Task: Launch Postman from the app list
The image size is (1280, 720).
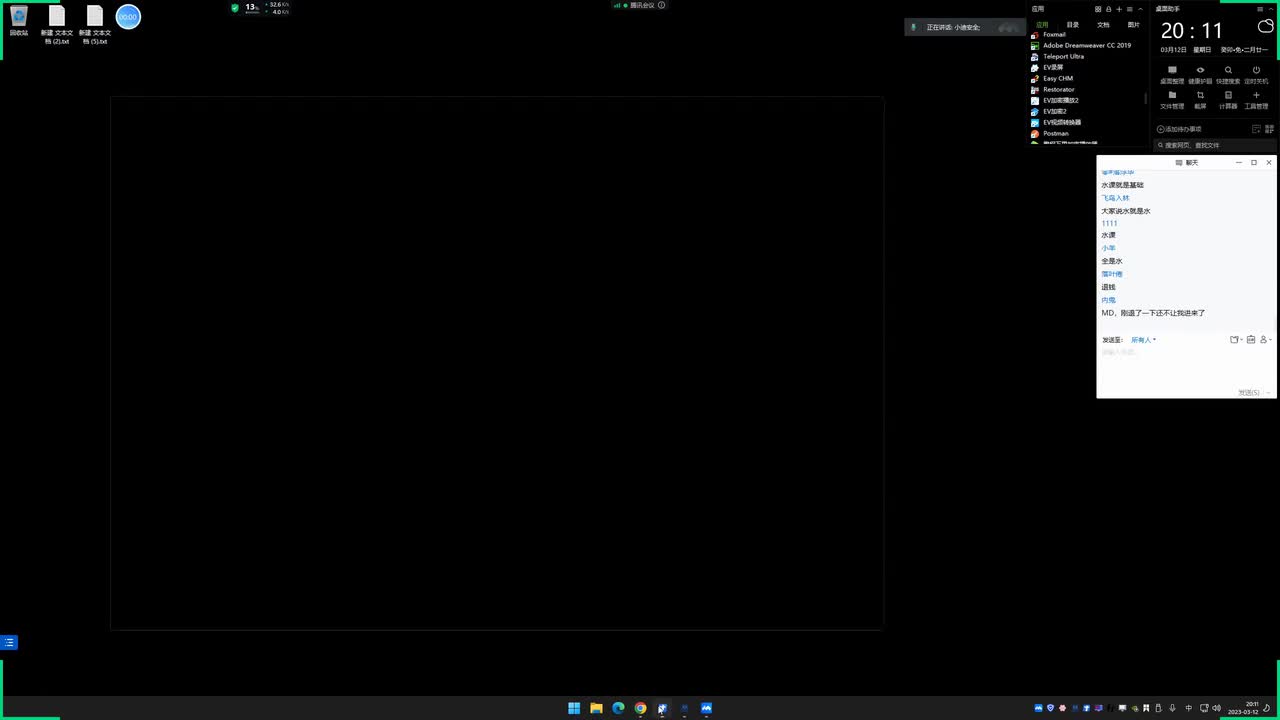Action: tap(1056, 133)
